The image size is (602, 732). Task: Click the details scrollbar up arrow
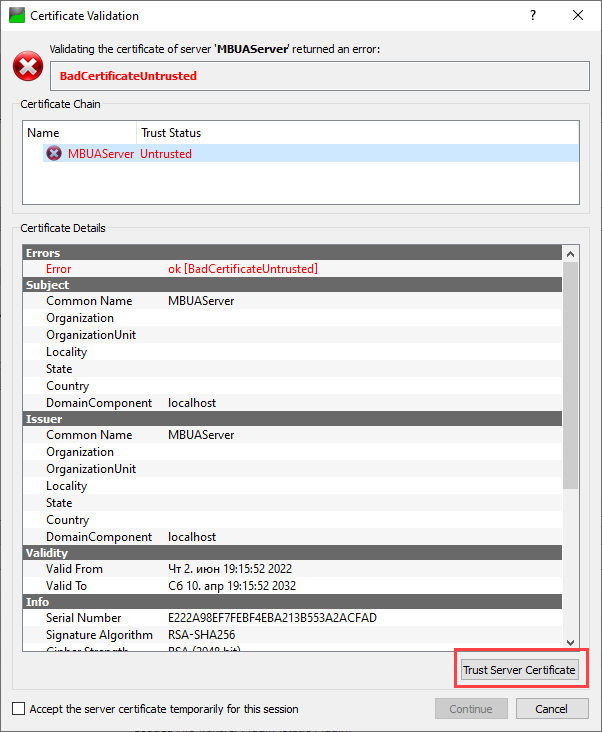(x=571, y=253)
